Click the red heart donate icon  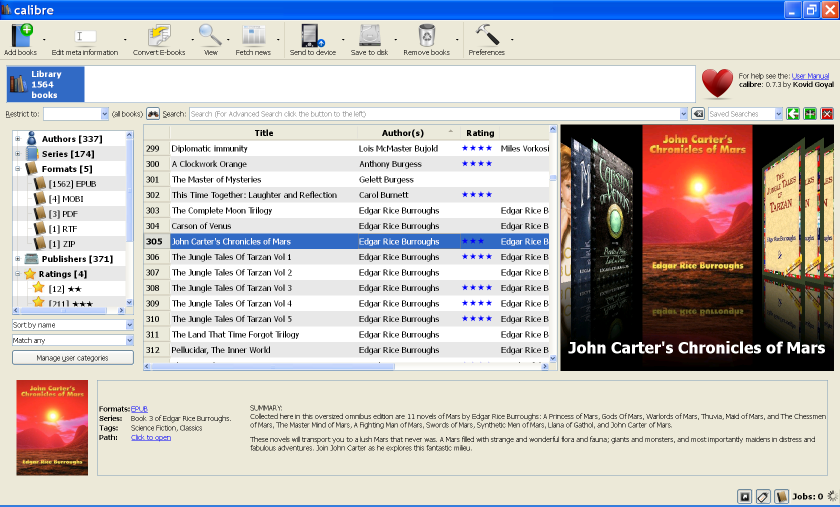click(717, 84)
